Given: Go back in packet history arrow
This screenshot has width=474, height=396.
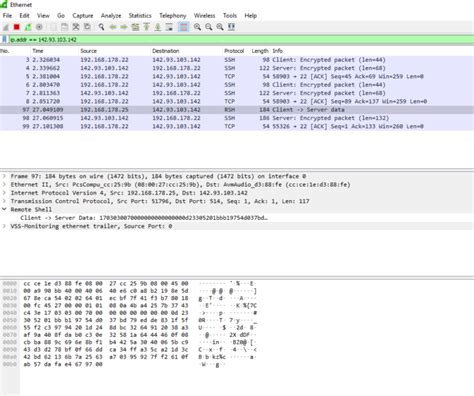Looking at the screenshot, I should point(113,27).
